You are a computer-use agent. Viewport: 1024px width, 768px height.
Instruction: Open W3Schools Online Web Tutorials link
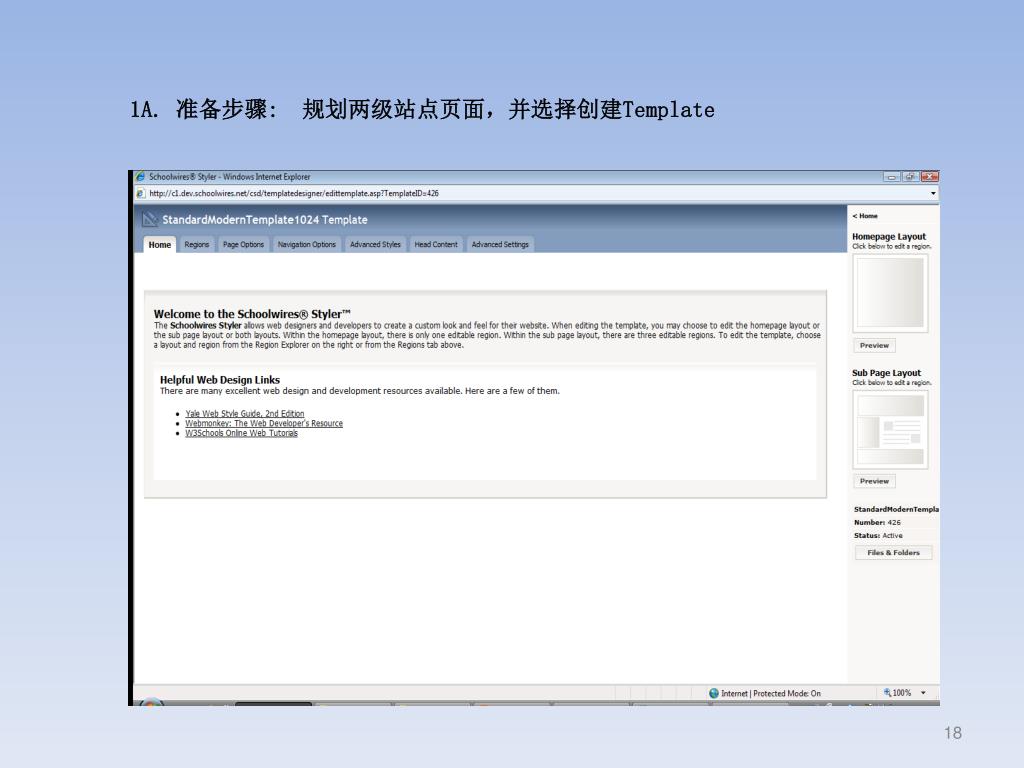[x=241, y=433]
